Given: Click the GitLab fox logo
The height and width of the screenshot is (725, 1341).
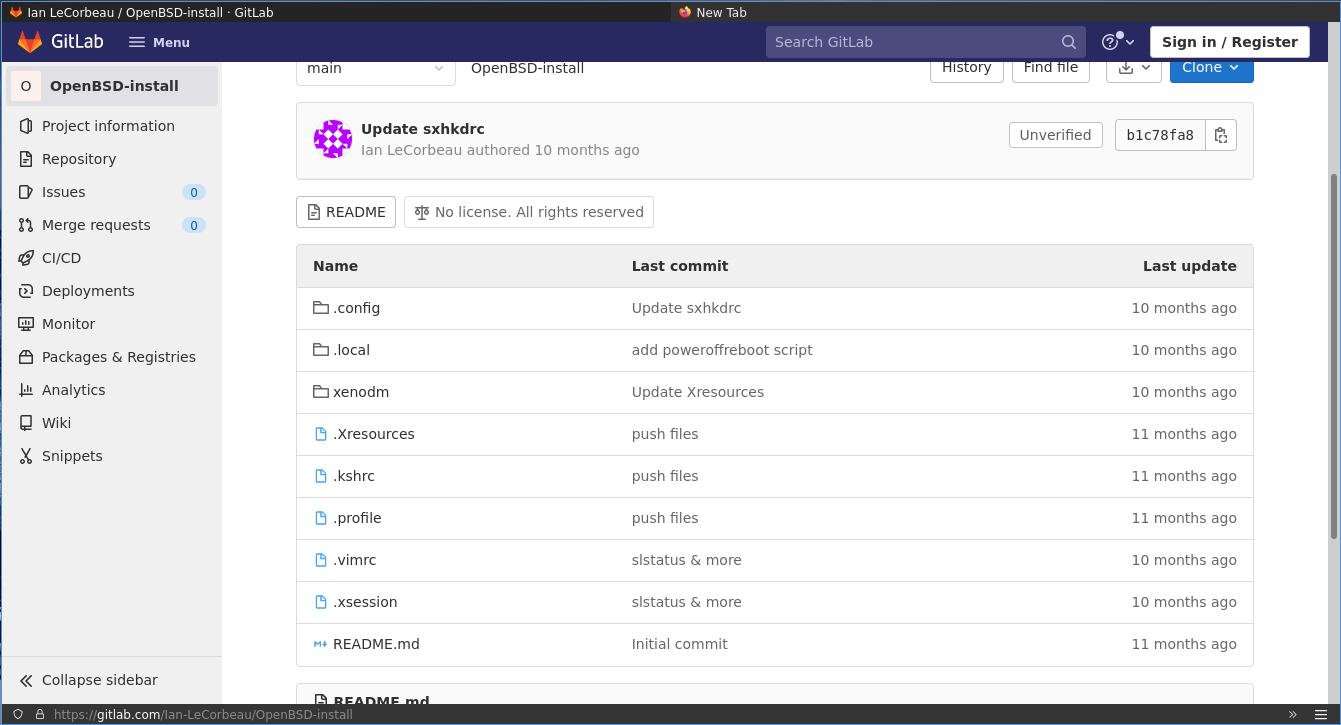Looking at the screenshot, I should pos(30,42).
